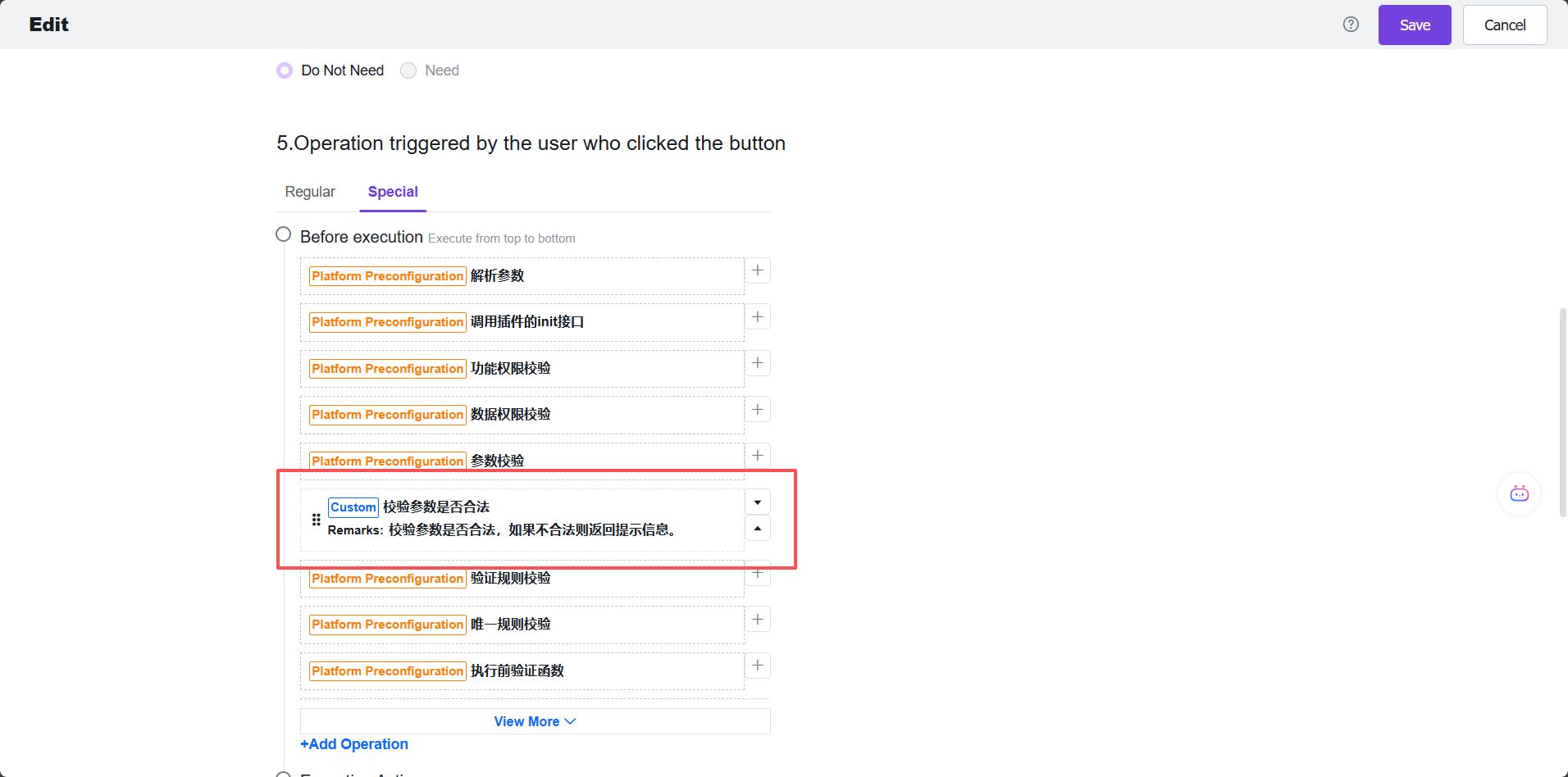
Task: Click the plus icon on 解析参数 row
Action: coord(757,270)
